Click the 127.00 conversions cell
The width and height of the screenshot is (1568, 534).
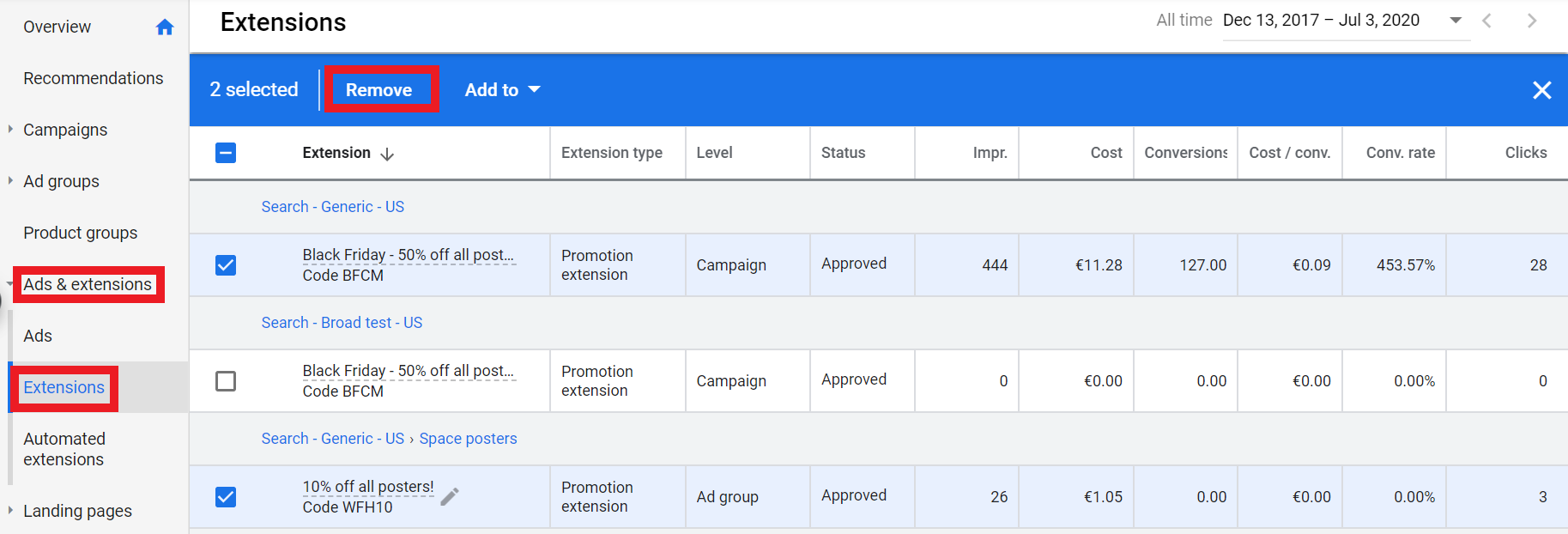1202,265
